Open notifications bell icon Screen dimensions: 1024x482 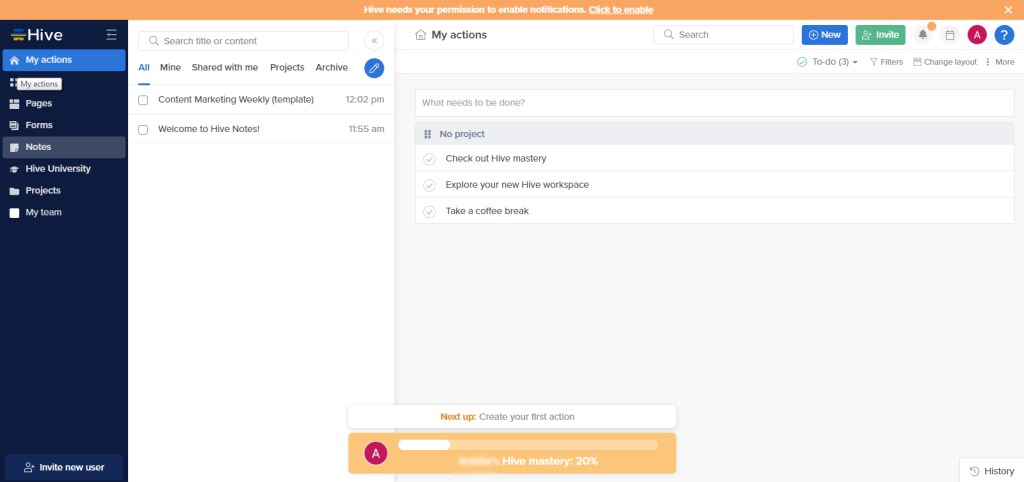pos(923,35)
